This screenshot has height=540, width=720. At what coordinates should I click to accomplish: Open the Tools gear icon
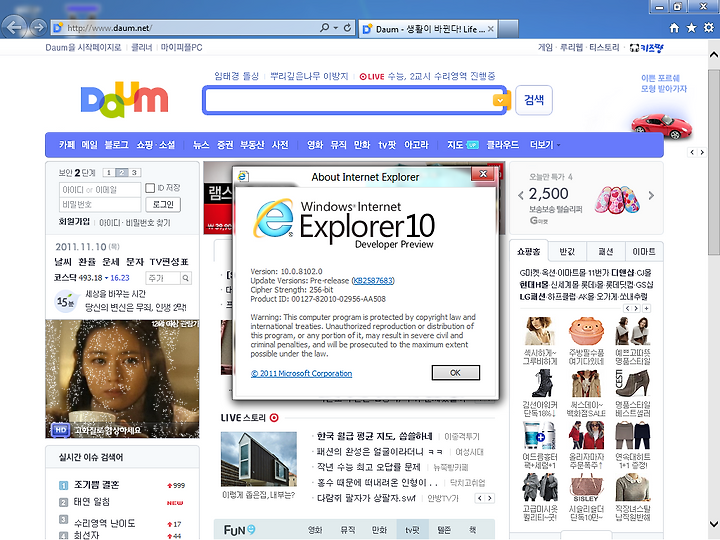tap(709, 28)
